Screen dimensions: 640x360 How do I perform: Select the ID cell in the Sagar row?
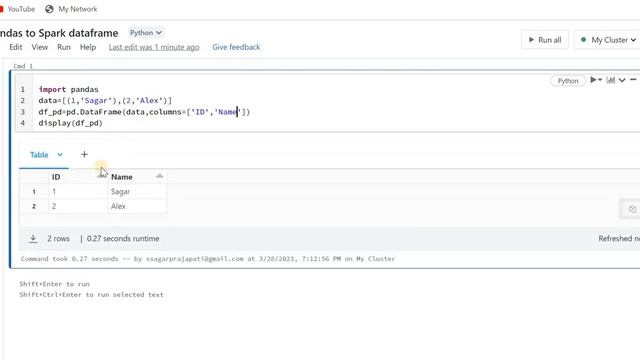[x=78, y=191]
